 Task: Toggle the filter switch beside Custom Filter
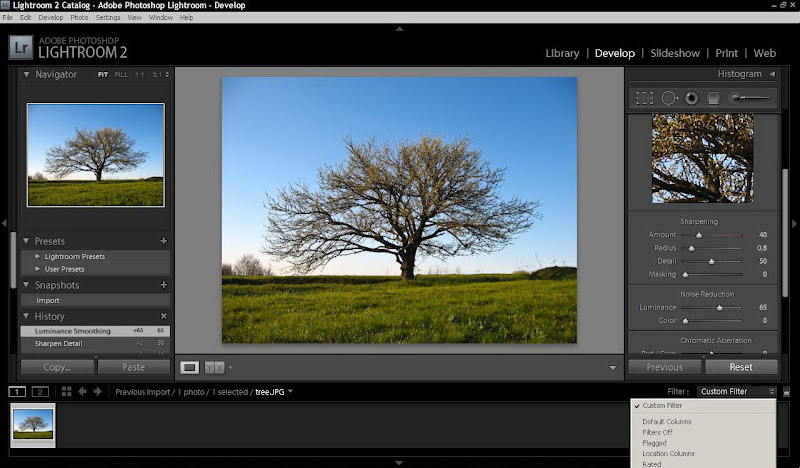click(x=787, y=392)
